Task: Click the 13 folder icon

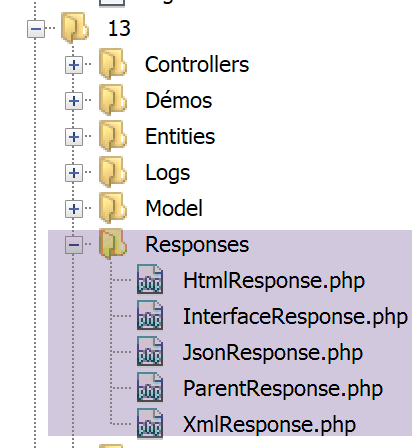Action: pyautogui.click(x=75, y=28)
